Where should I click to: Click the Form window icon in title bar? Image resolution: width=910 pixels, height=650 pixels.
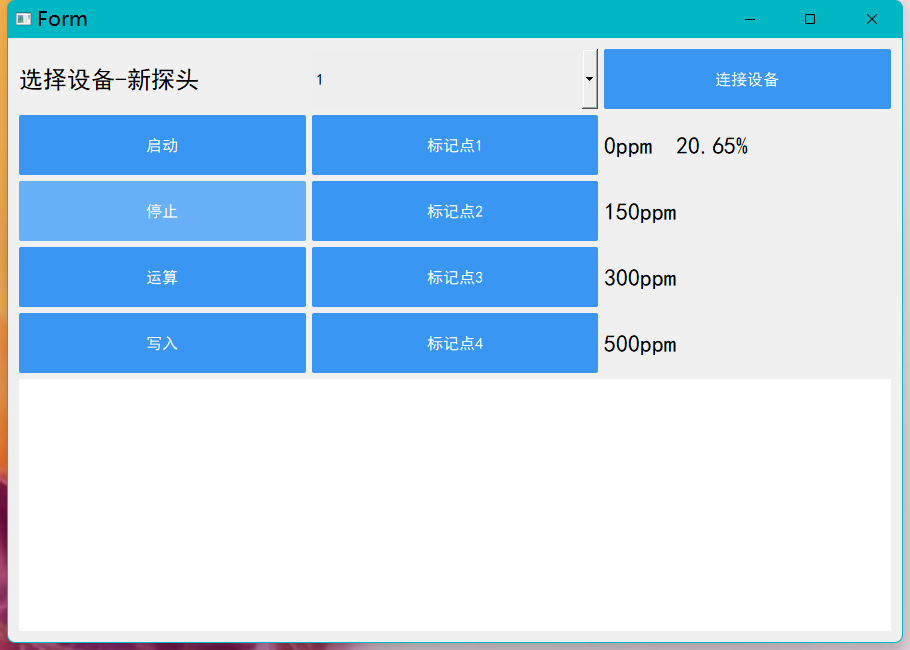click(23, 19)
